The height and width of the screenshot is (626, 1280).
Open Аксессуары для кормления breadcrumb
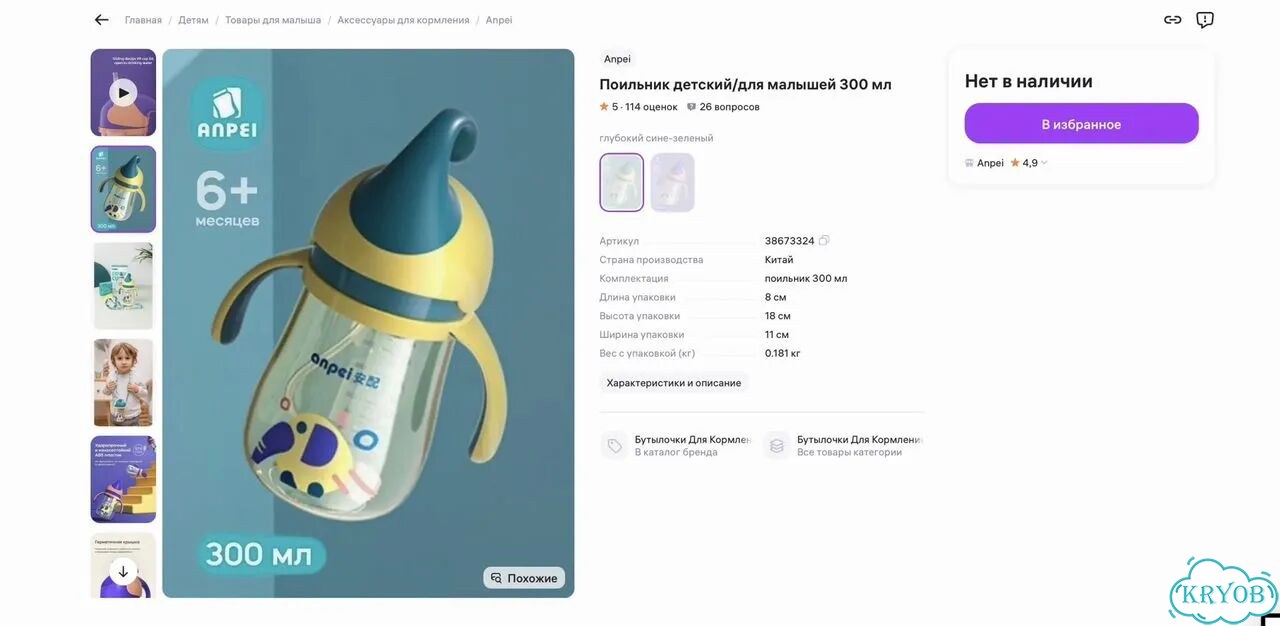(x=403, y=20)
